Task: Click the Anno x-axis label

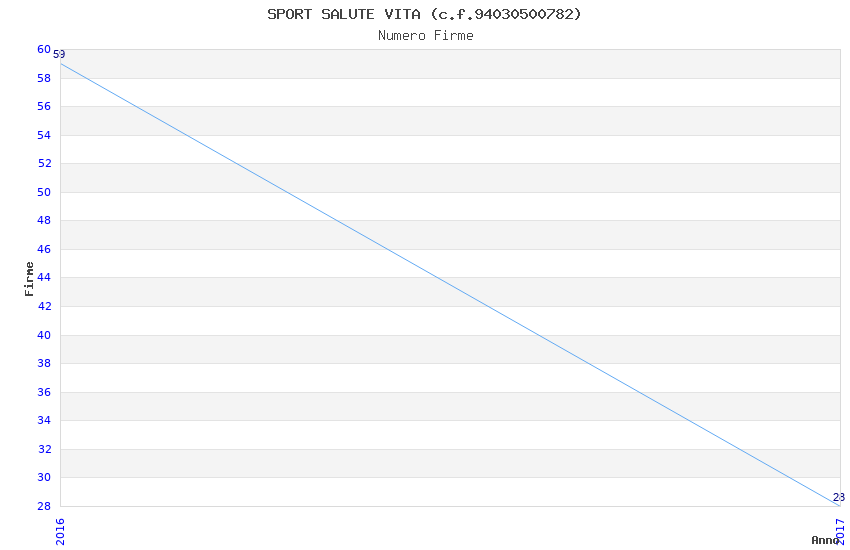Action: (825, 540)
